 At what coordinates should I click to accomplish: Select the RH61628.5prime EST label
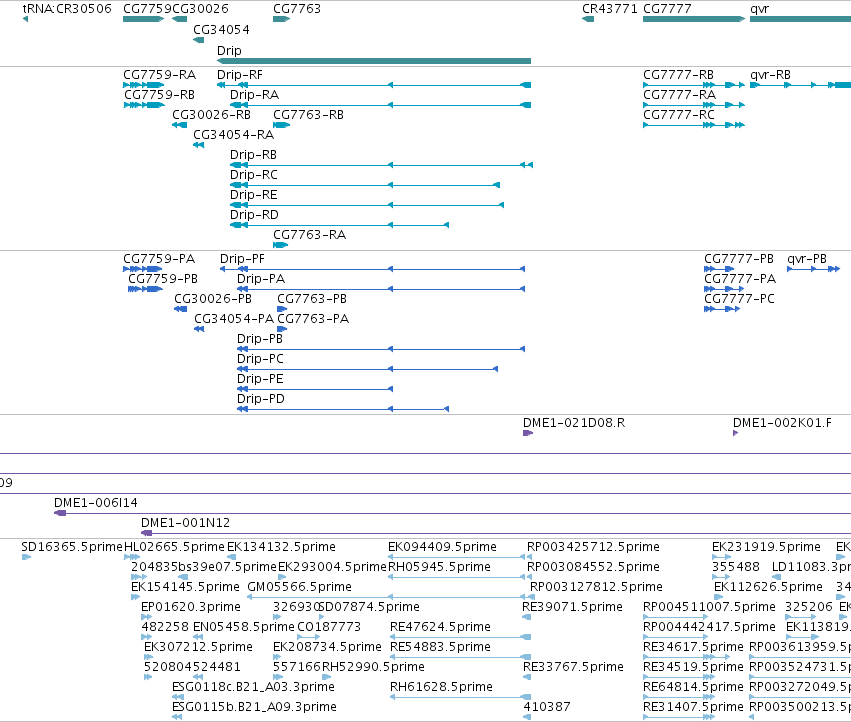coord(441,687)
